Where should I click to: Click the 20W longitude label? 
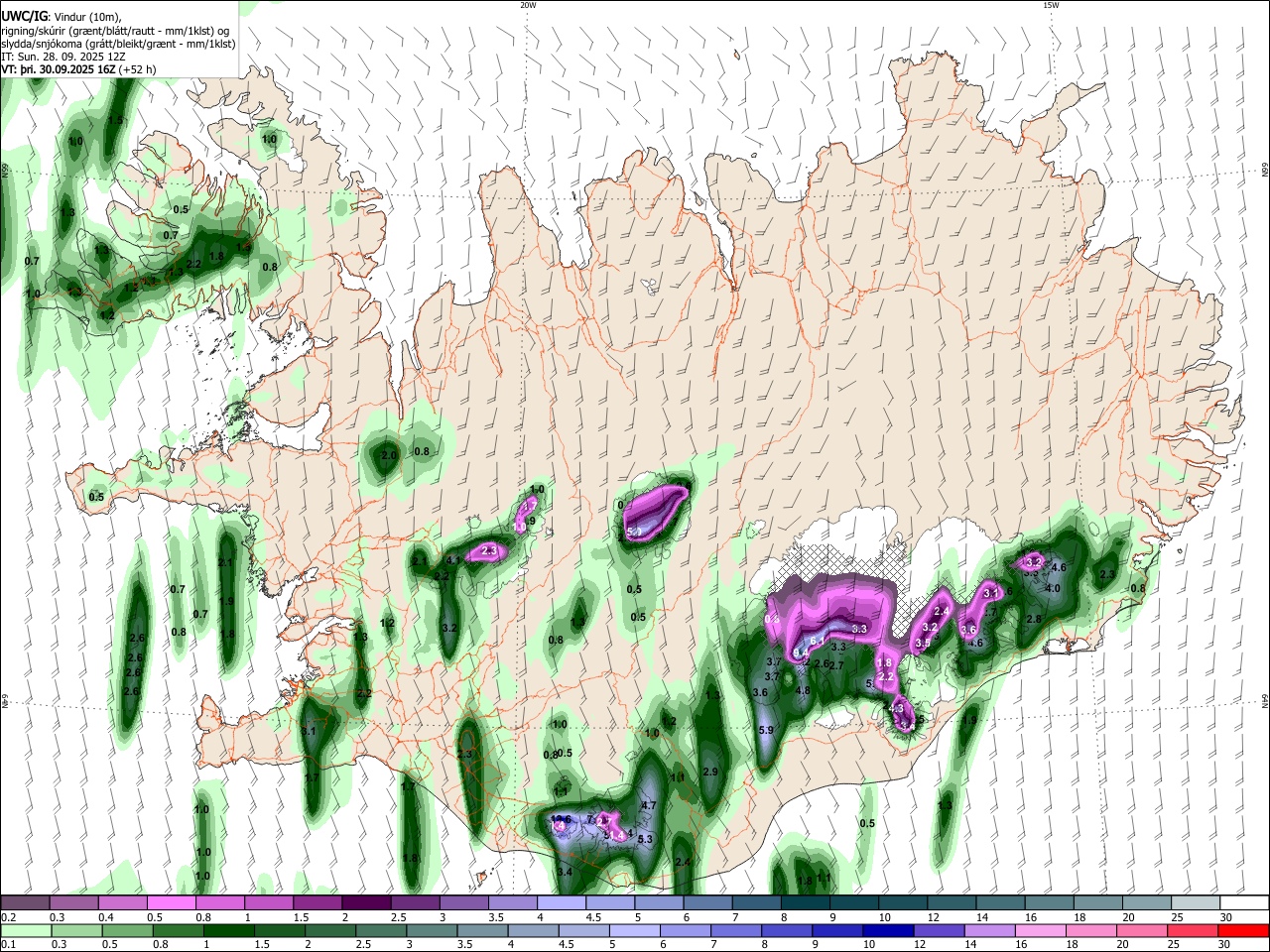pos(528,5)
